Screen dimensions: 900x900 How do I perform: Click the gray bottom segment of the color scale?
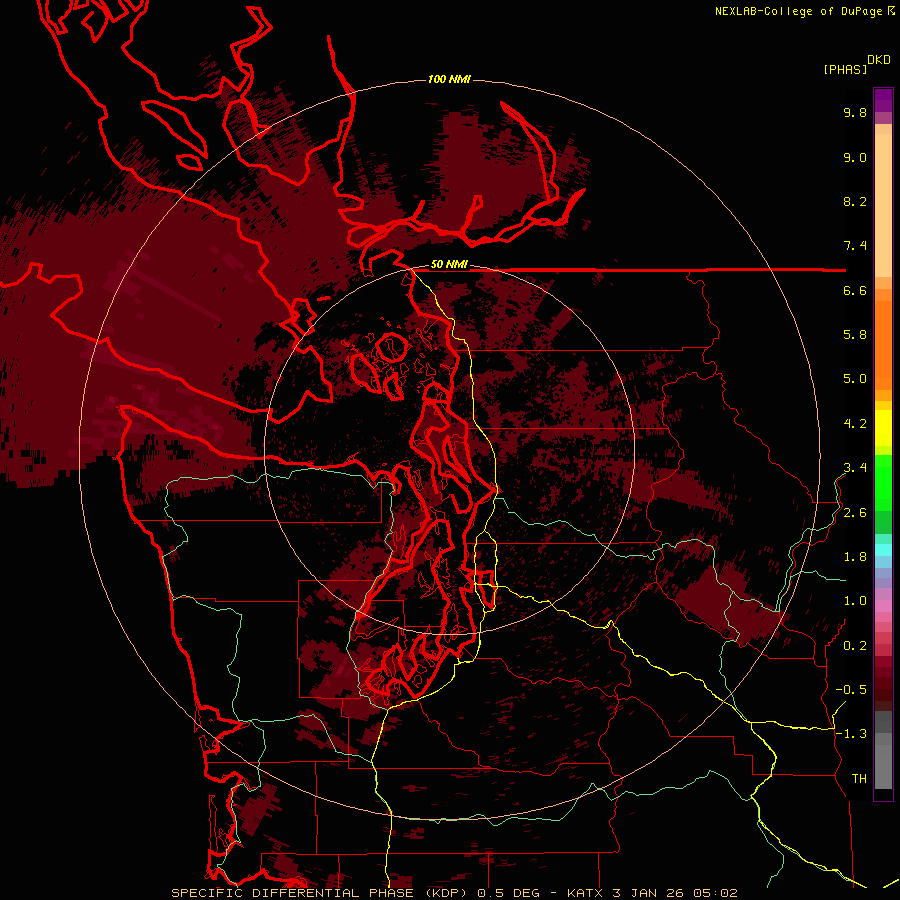coord(883,766)
